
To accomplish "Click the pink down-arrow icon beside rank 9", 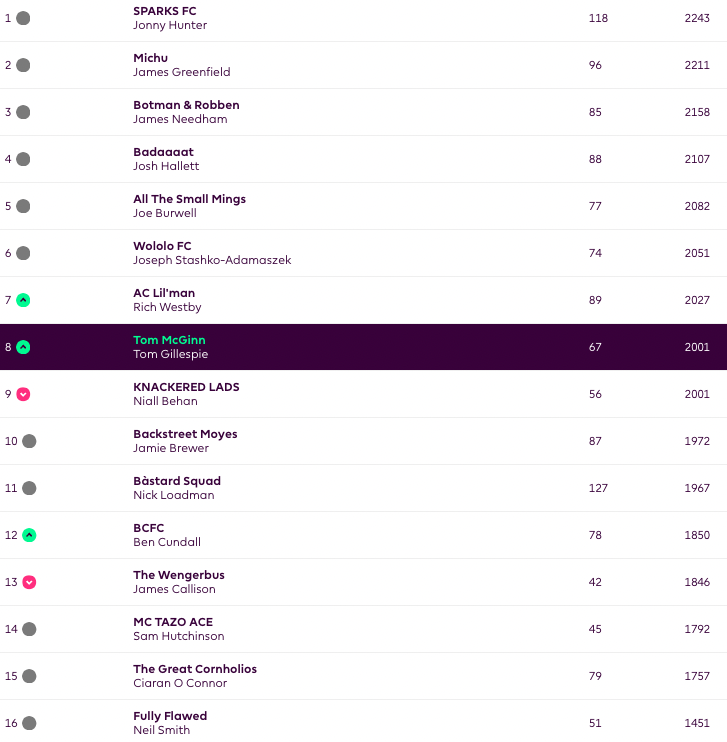I will pyautogui.click(x=23, y=394).
